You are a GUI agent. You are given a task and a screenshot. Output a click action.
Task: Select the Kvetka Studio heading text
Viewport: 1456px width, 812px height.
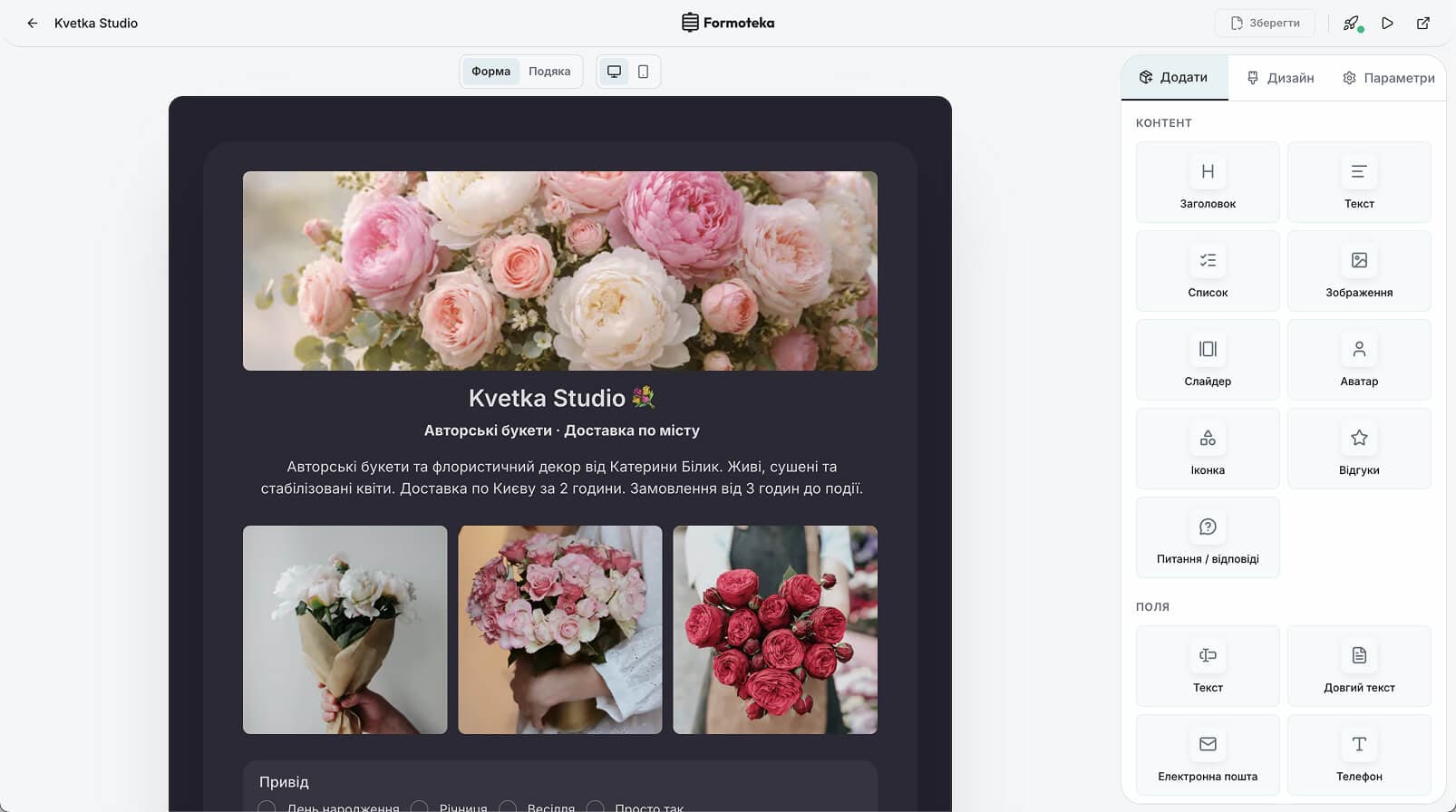(560, 398)
